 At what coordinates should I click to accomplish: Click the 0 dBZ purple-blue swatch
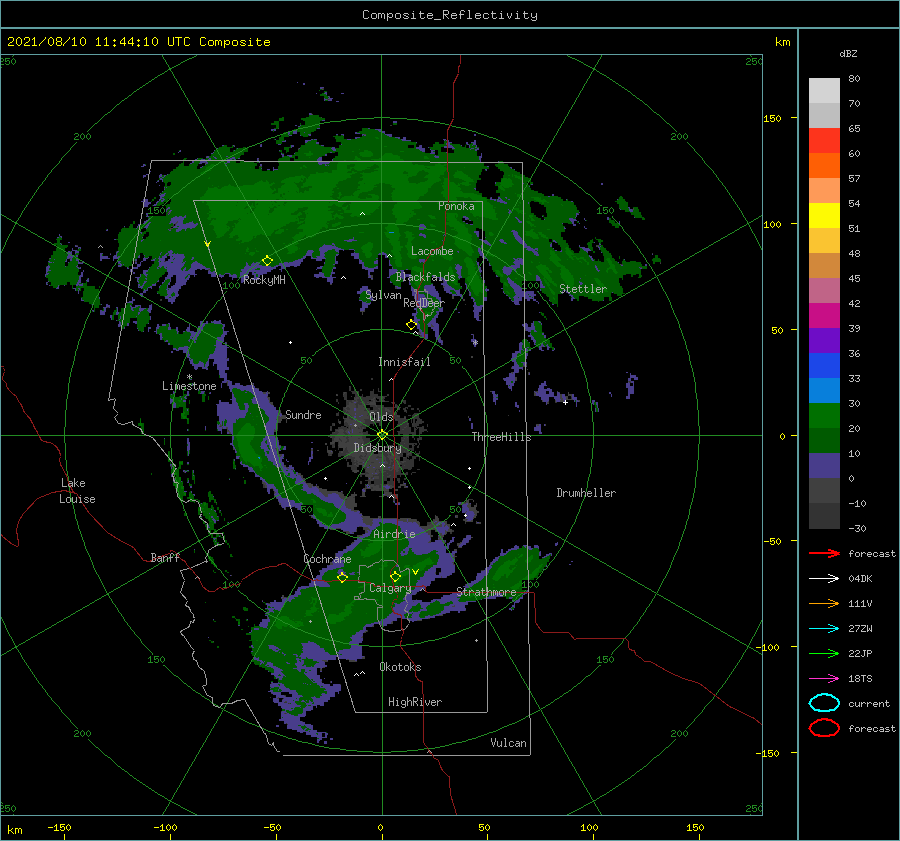tap(824, 465)
